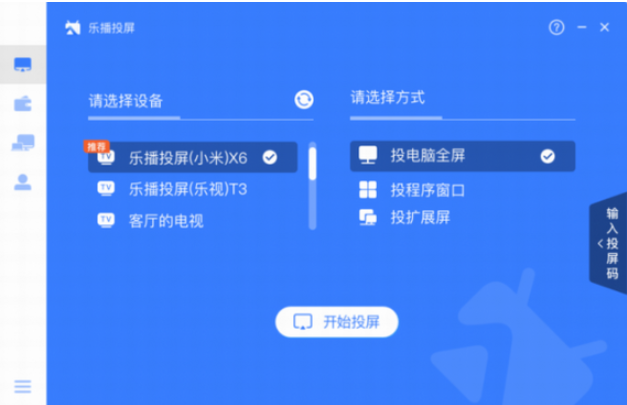
Task: Open the hamburger menu at sidebar bottom
Action: [x=23, y=386]
